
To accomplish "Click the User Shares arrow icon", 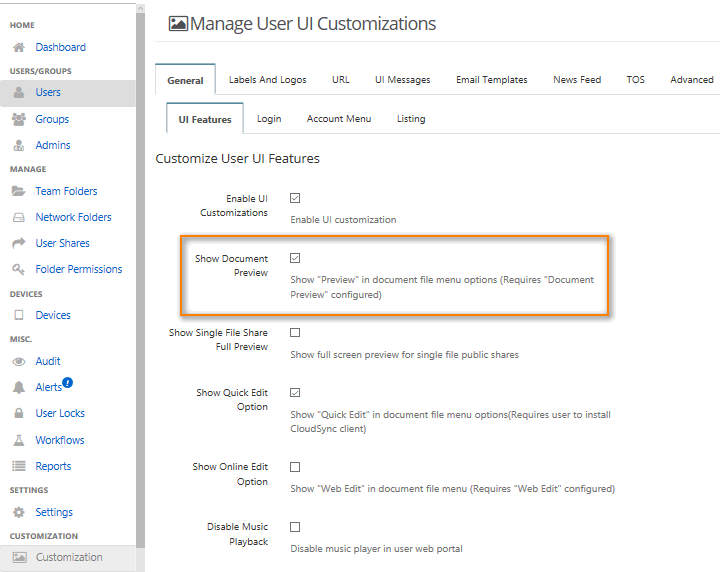I will [x=18, y=243].
